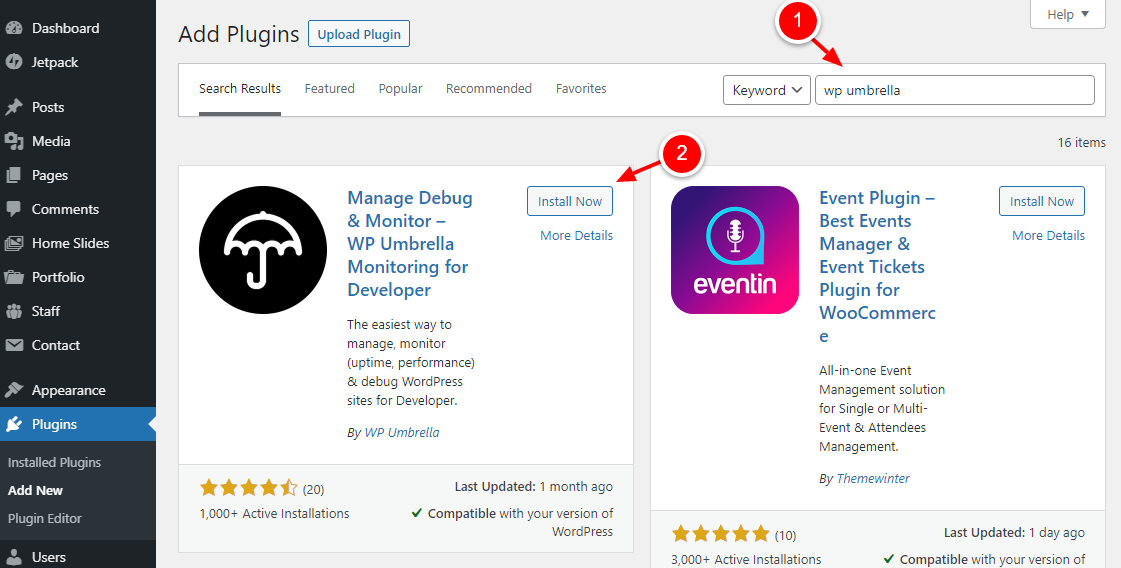Viewport: 1121px width, 568px height.
Task: Open the Staff menu
Action: tap(78, 311)
